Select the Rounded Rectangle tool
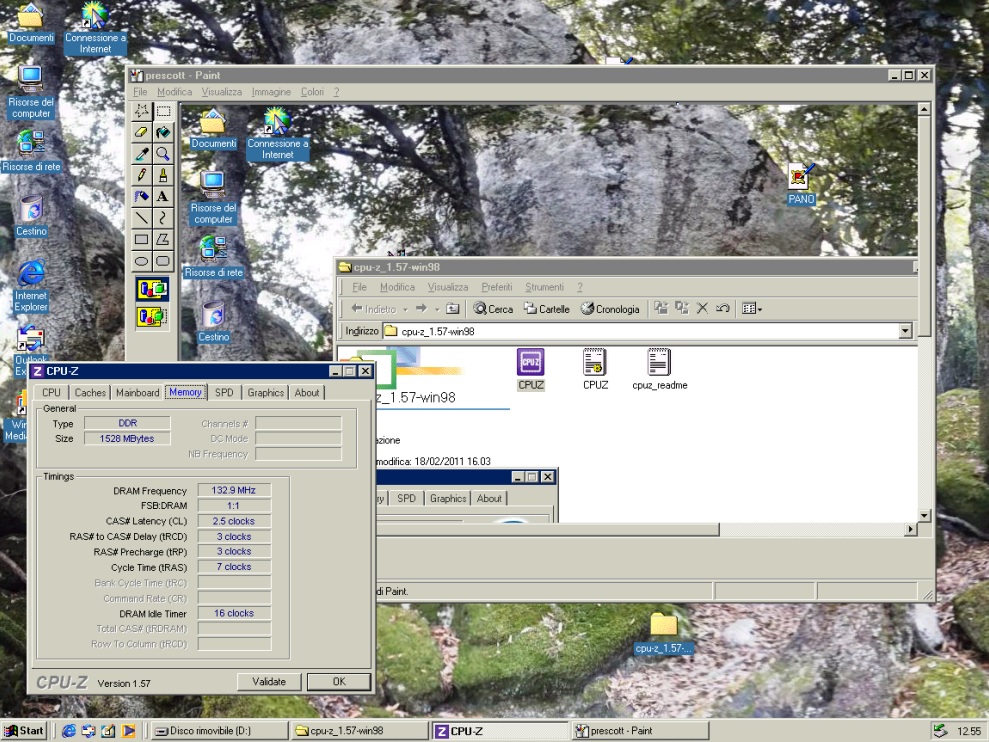This screenshot has height=742, width=989. [x=163, y=261]
